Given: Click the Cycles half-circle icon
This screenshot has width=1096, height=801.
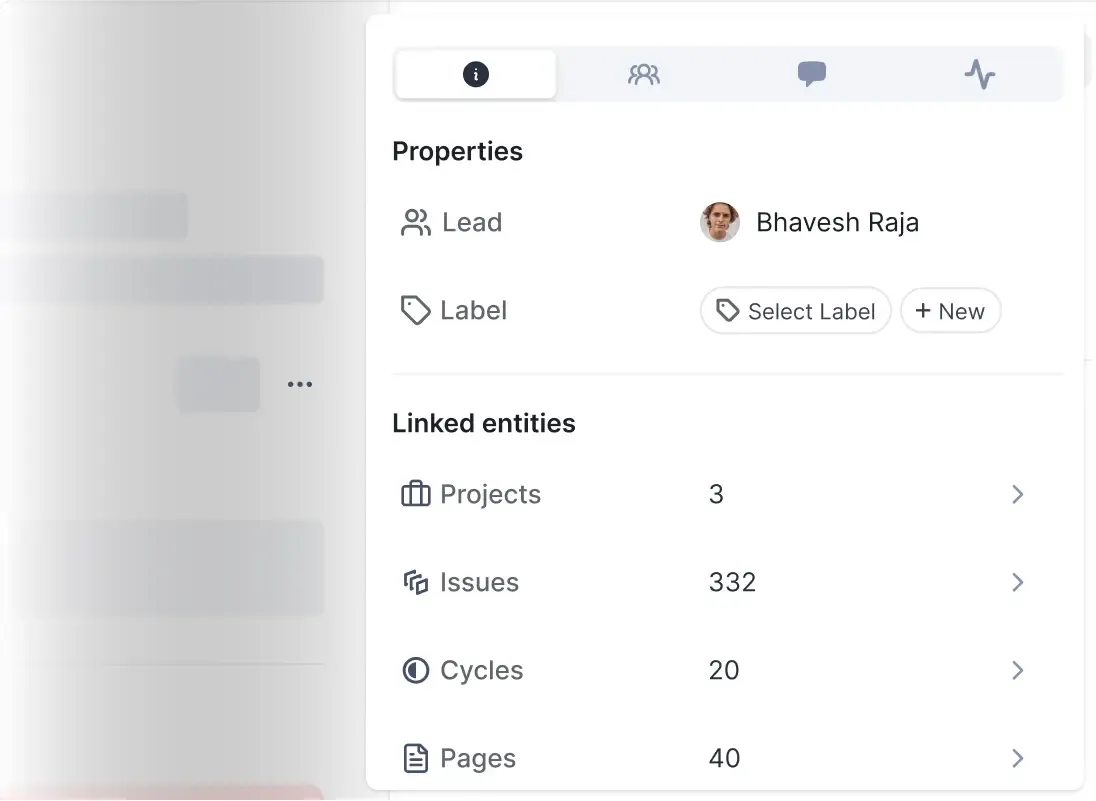Looking at the screenshot, I should tap(415, 670).
